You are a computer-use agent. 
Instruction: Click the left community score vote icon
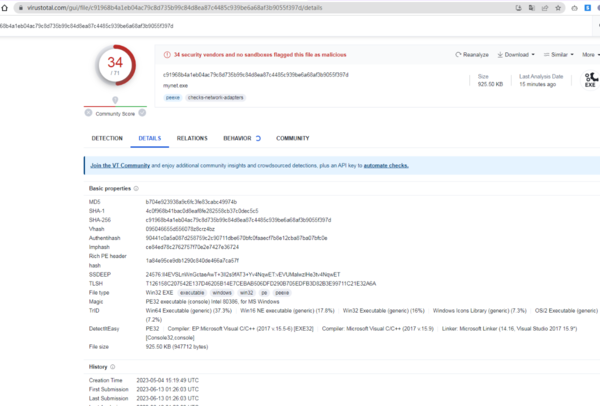(x=88, y=113)
